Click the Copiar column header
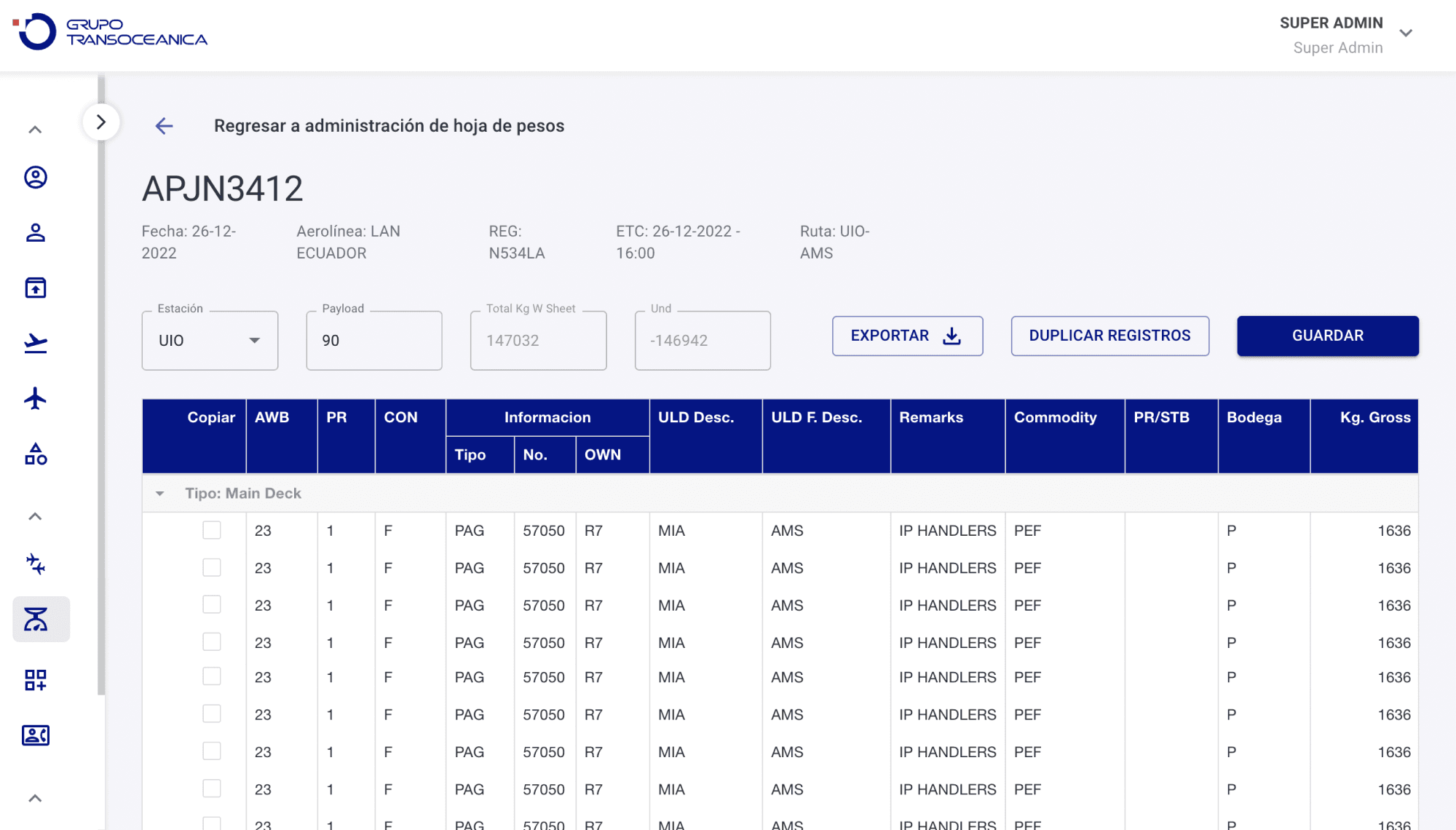 (x=194, y=436)
